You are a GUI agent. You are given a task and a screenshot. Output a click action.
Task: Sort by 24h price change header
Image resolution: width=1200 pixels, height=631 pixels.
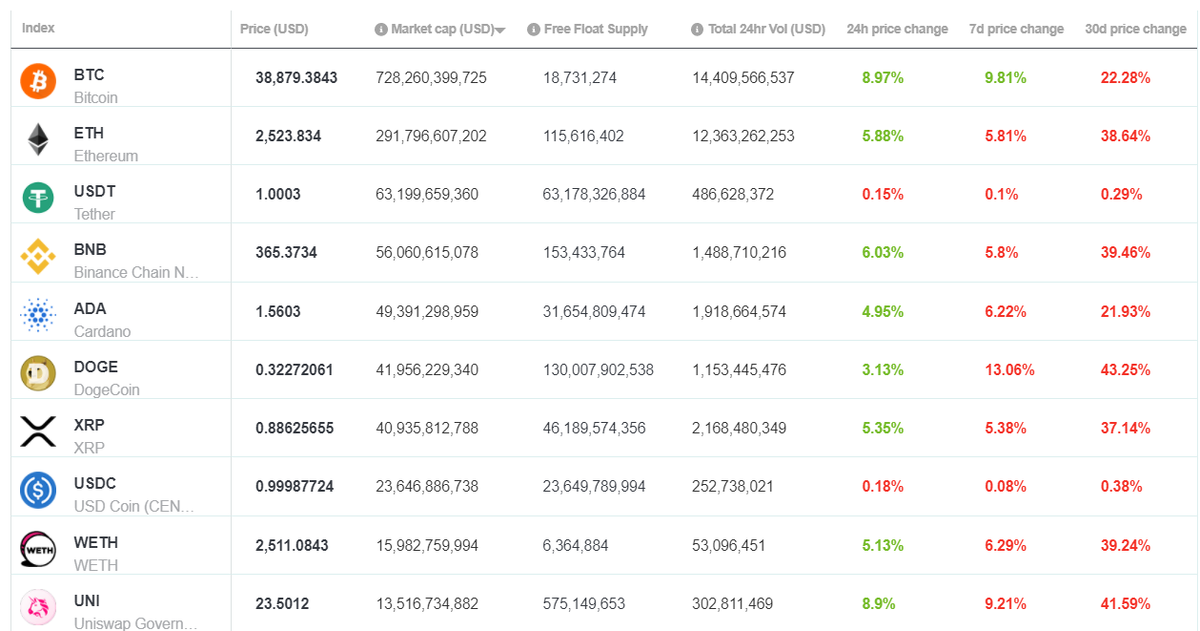click(x=897, y=29)
